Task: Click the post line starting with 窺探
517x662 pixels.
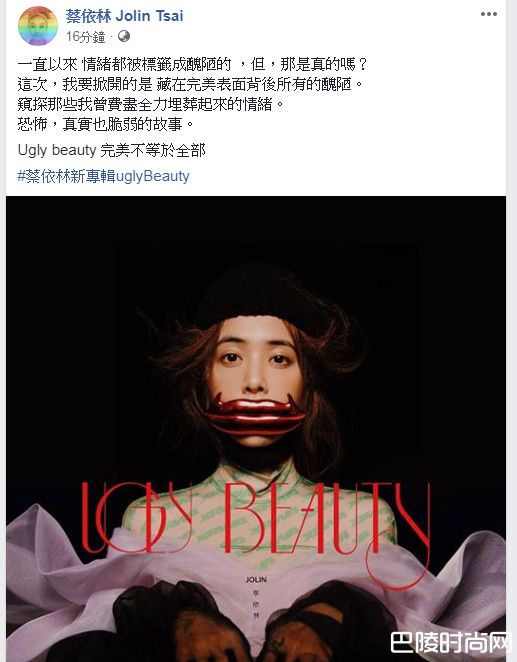Action: tap(151, 104)
